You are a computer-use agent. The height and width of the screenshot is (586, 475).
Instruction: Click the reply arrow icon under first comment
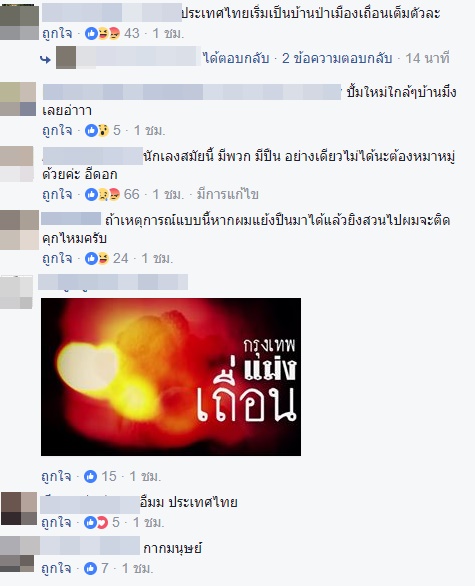[45, 59]
